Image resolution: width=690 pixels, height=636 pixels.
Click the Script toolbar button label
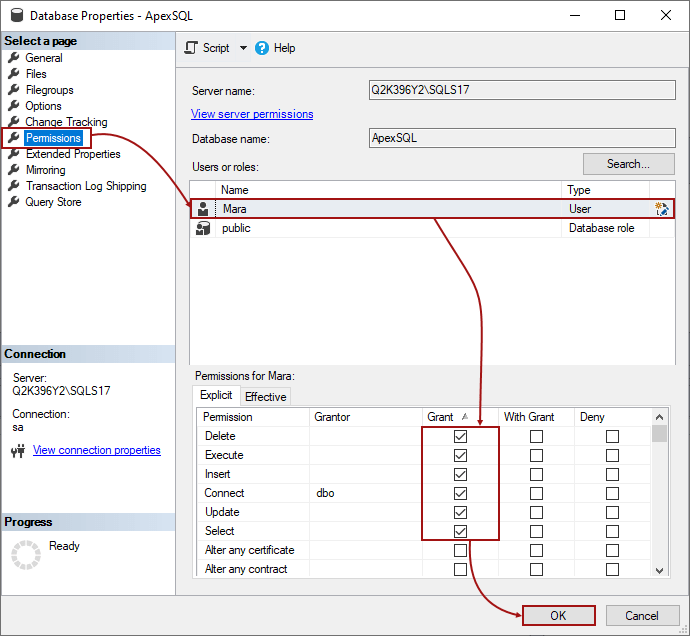pos(216,48)
